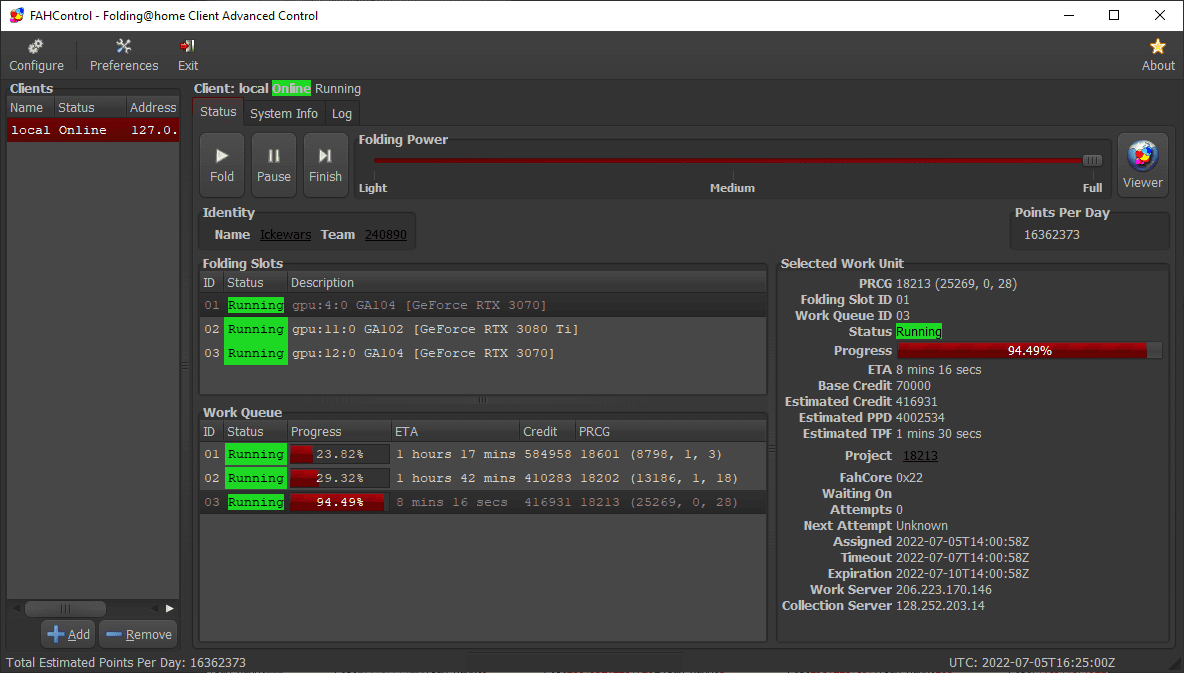Maximize the FAHControl window

[x=1114, y=15]
